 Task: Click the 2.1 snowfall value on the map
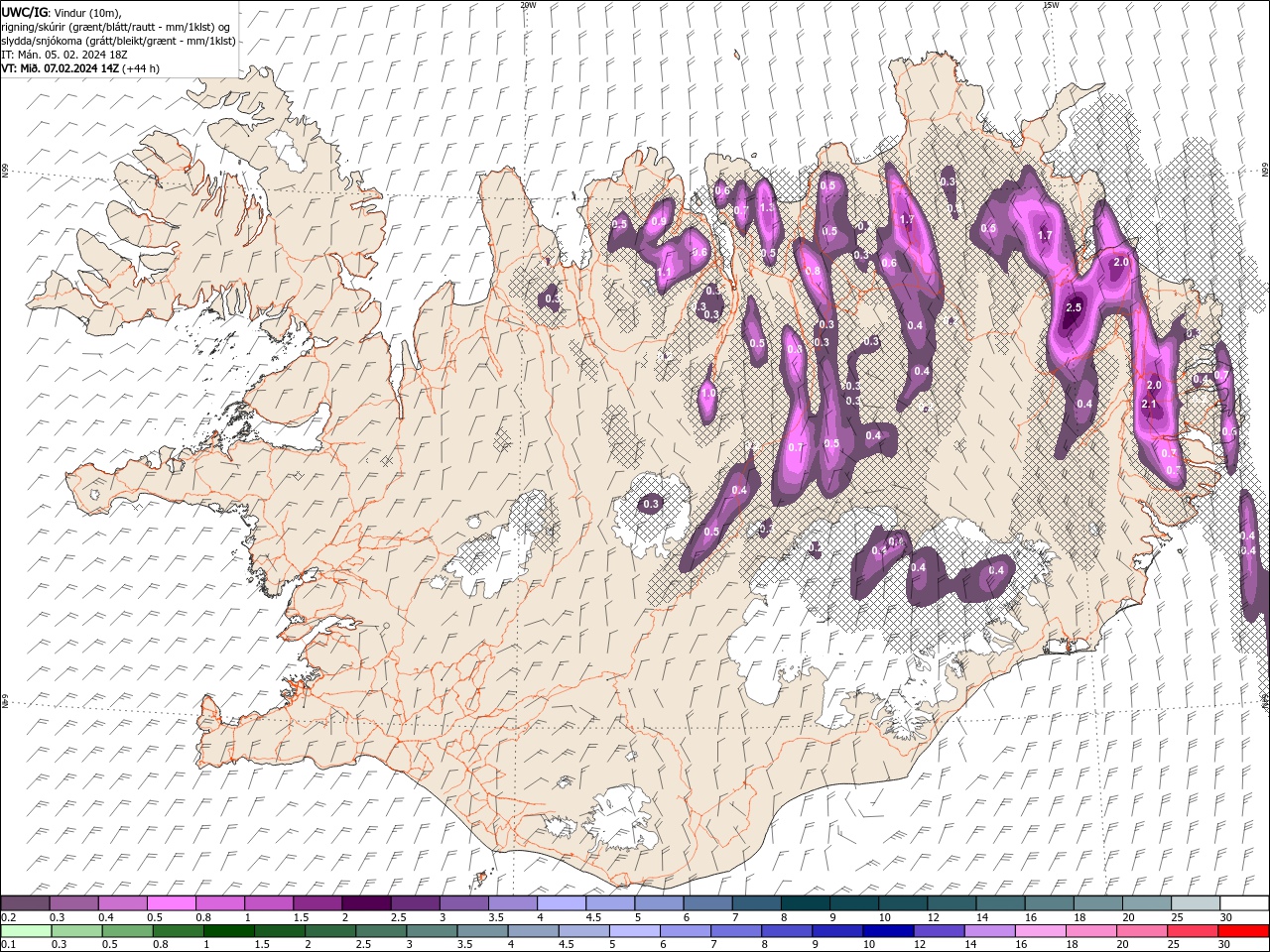pos(1150,405)
